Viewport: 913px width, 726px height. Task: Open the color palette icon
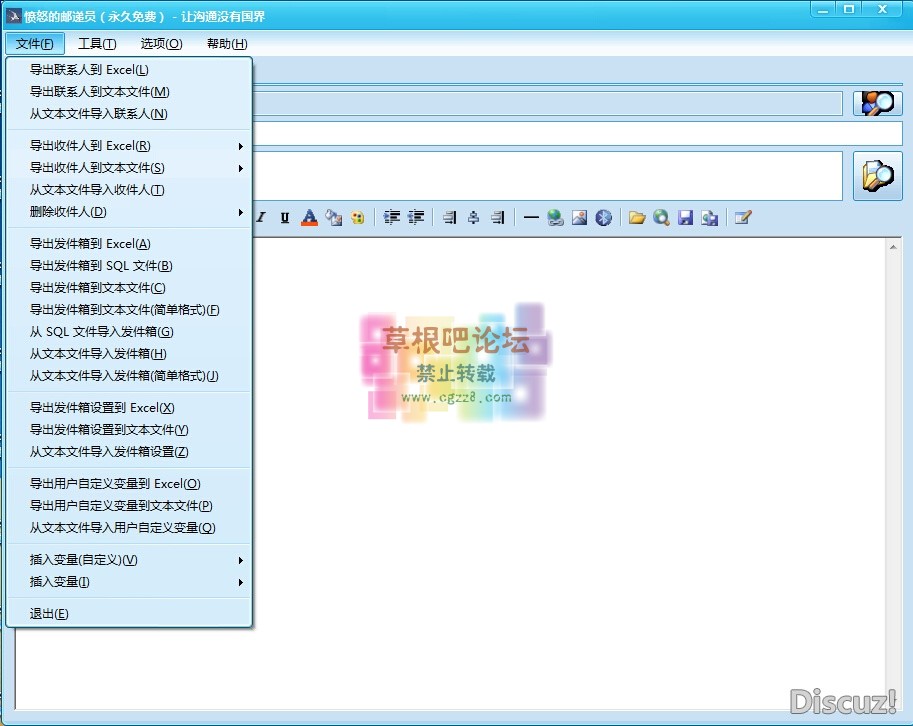pyautogui.click(x=357, y=217)
